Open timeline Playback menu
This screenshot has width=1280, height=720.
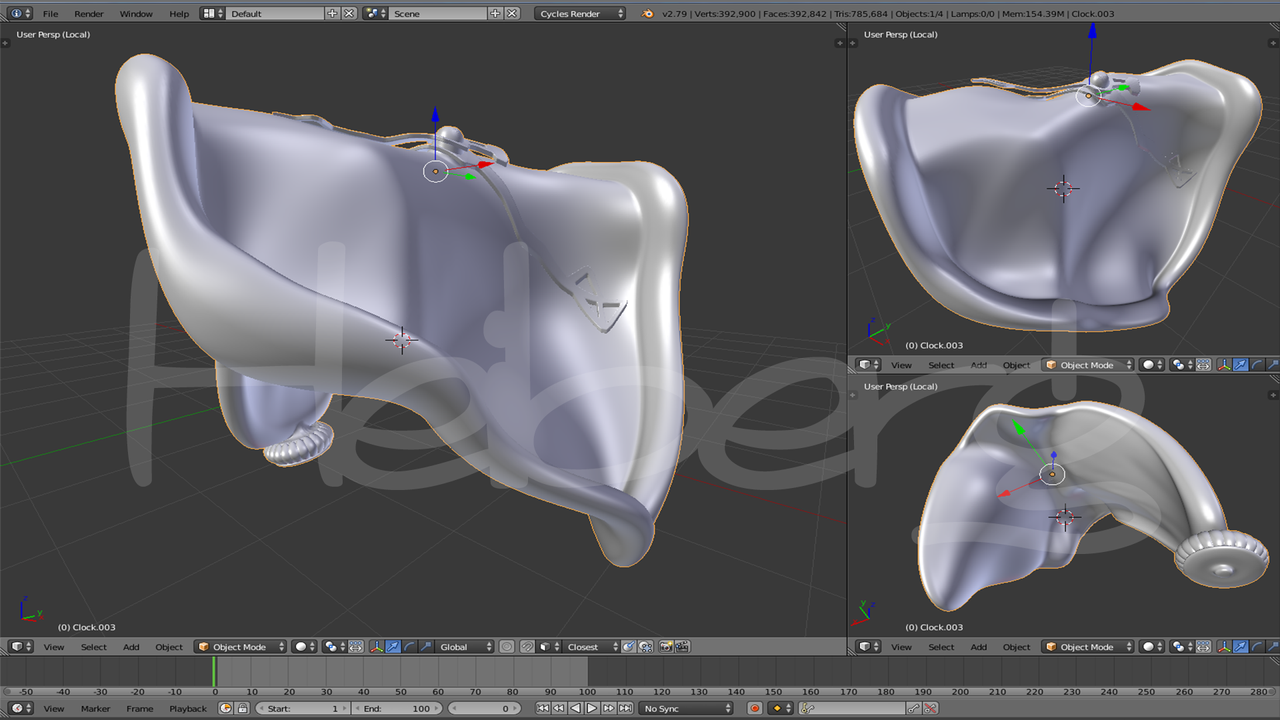[188, 708]
